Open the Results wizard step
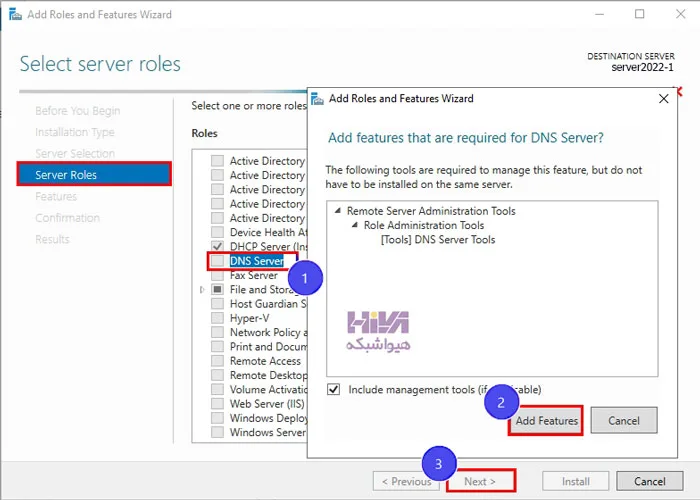Image resolution: width=700 pixels, height=500 pixels. click(x=52, y=239)
